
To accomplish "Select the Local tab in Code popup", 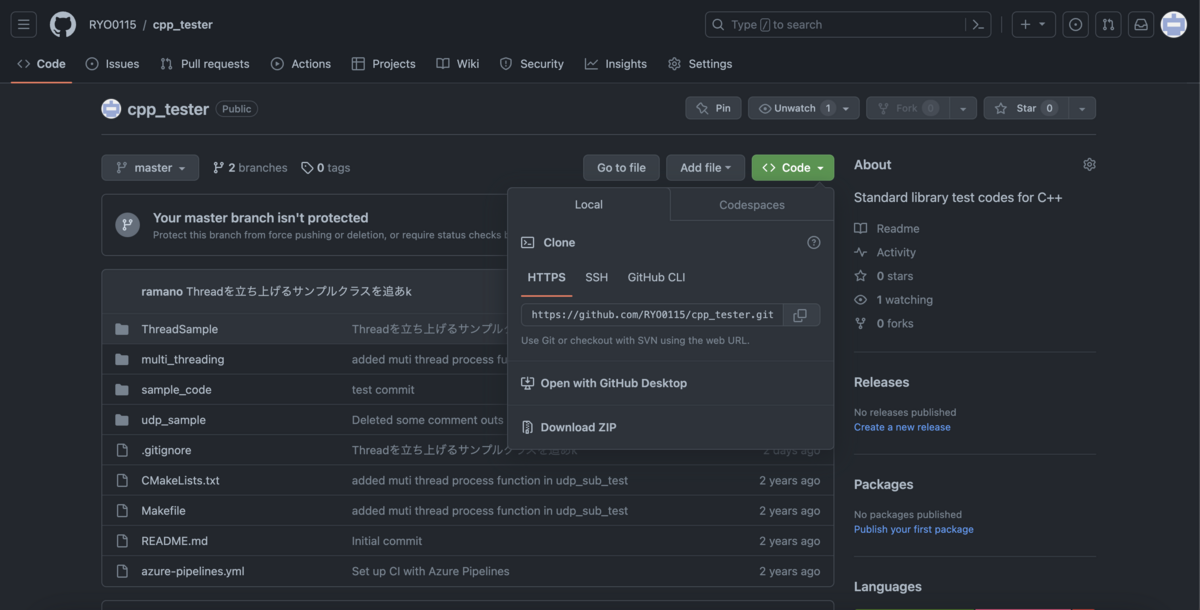I will click(x=589, y=205).
